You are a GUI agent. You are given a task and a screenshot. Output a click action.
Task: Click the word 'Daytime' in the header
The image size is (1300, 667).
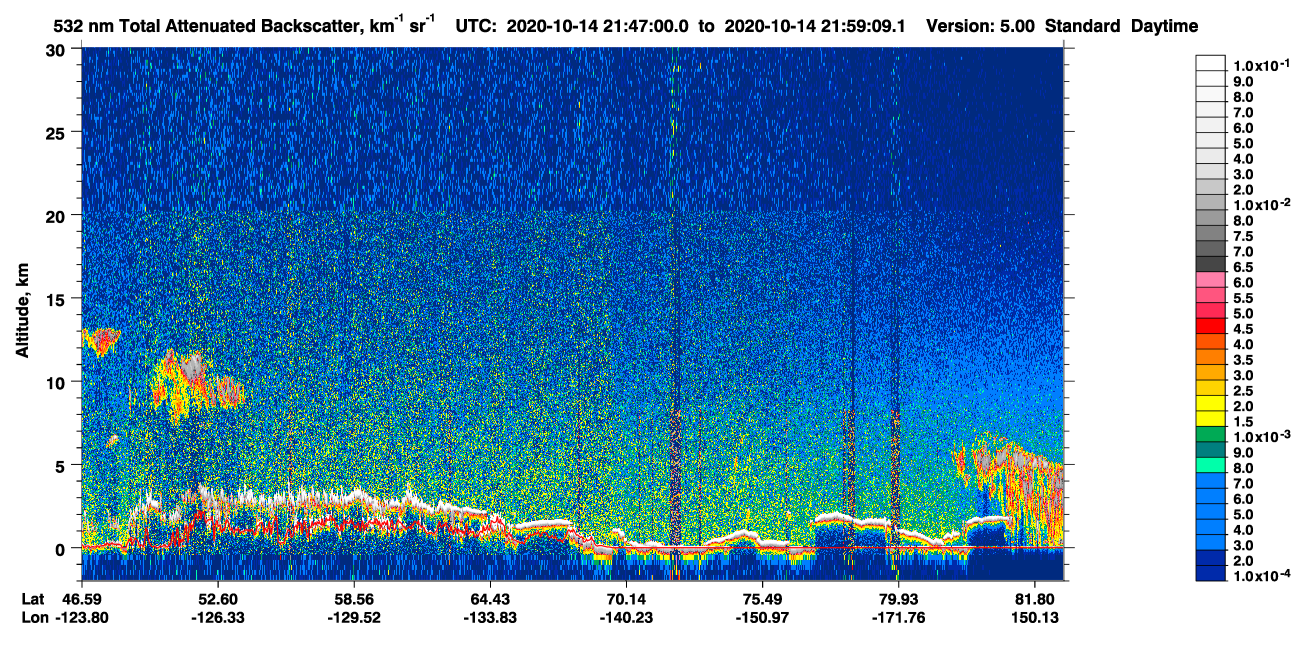pos(1164,27)
